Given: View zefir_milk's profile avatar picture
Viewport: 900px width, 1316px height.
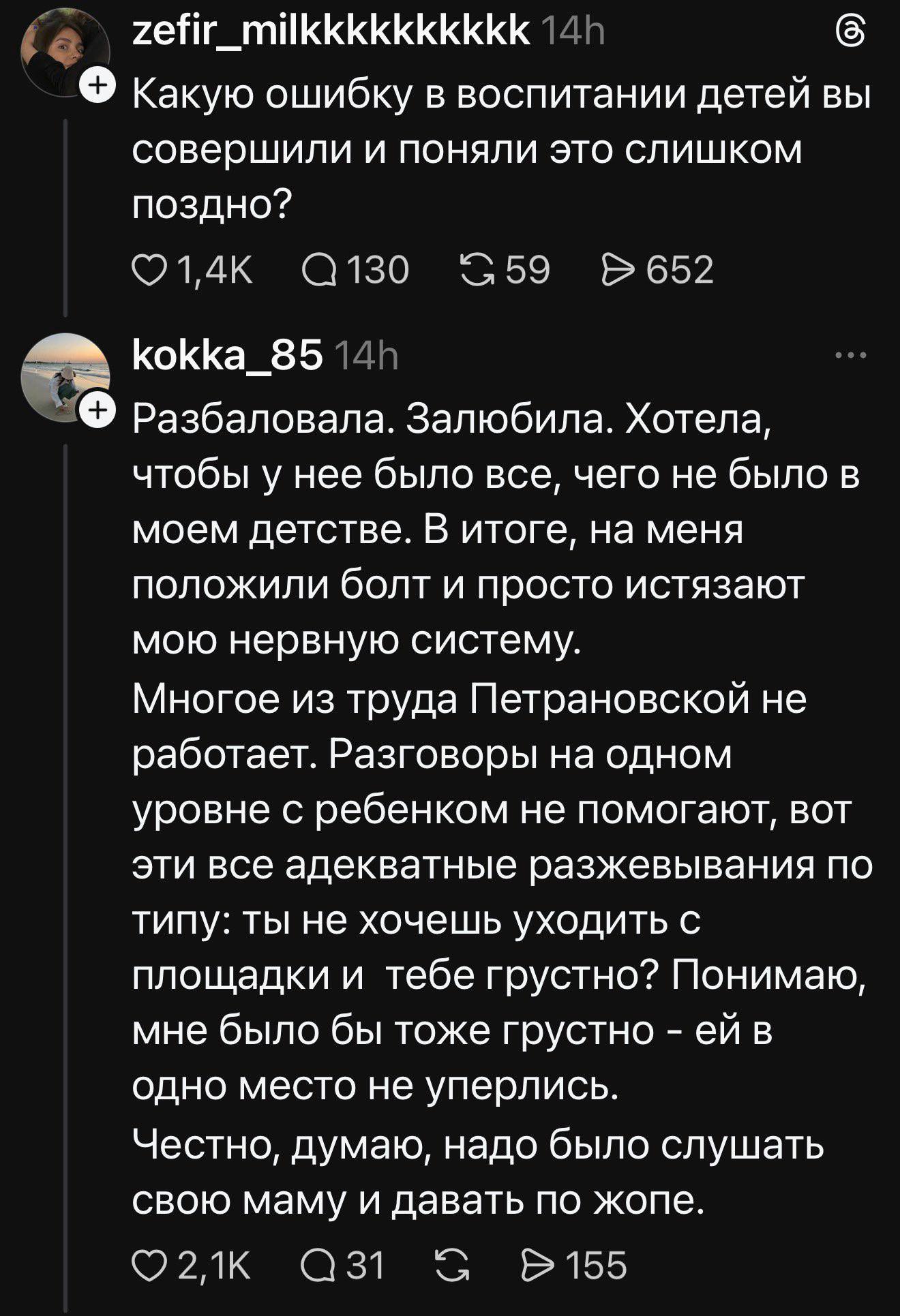Looking at the screenshot, I should [65, 52].
